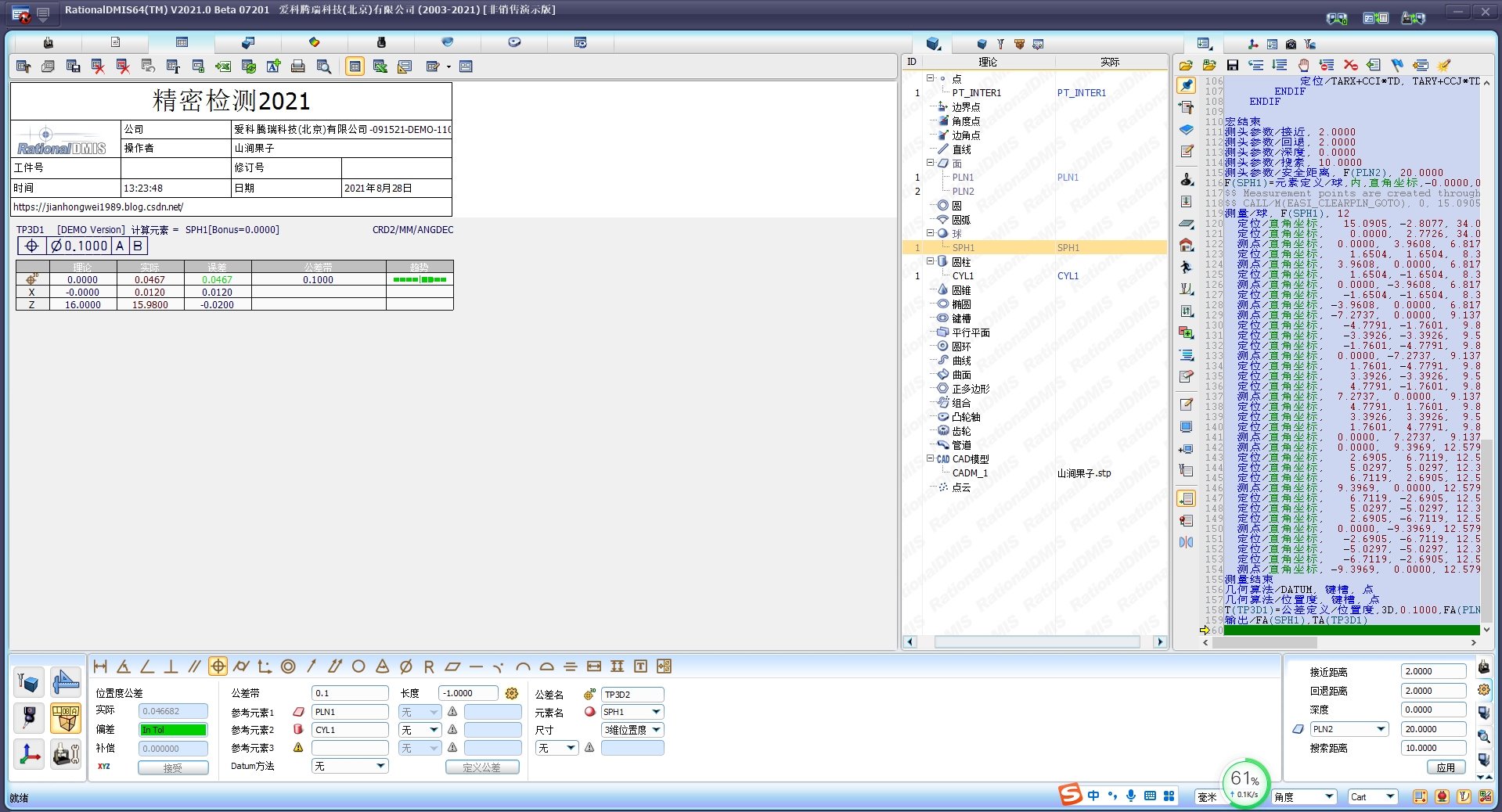Select the position tolerance crosshair tool
Screen dimensions: 1502x812
pos(218,666)
